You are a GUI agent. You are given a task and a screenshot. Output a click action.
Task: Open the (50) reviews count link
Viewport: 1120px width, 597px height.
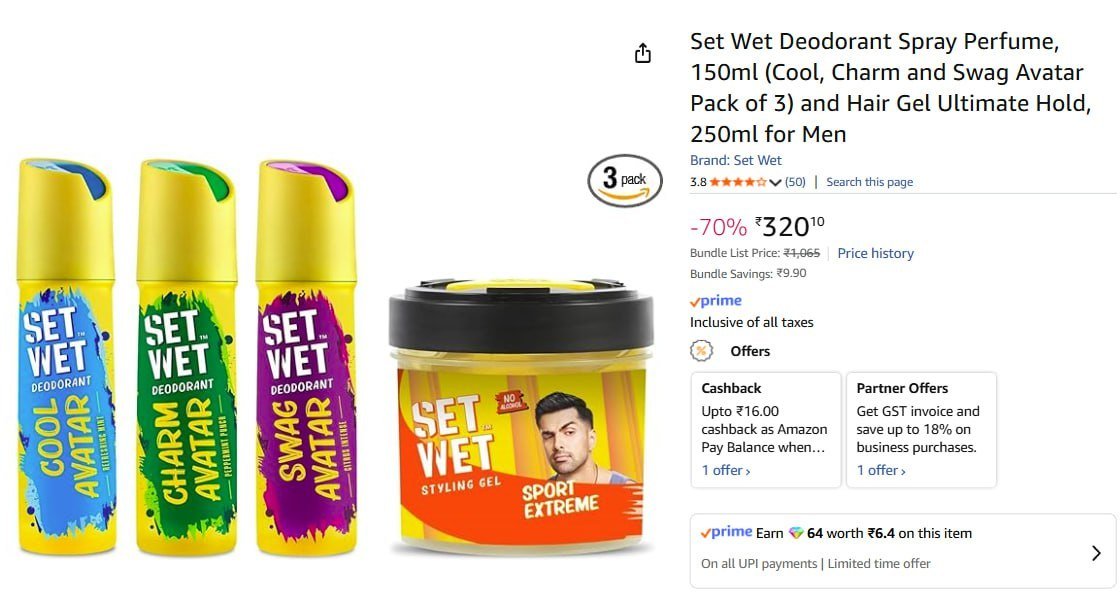click(795, 182)
